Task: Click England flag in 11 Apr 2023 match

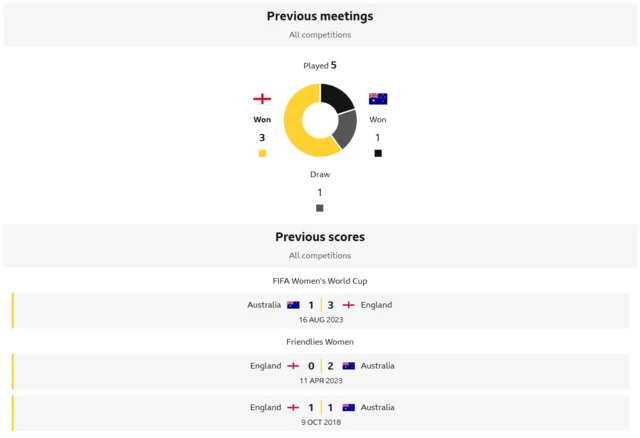Action: (x=293, y=366)
